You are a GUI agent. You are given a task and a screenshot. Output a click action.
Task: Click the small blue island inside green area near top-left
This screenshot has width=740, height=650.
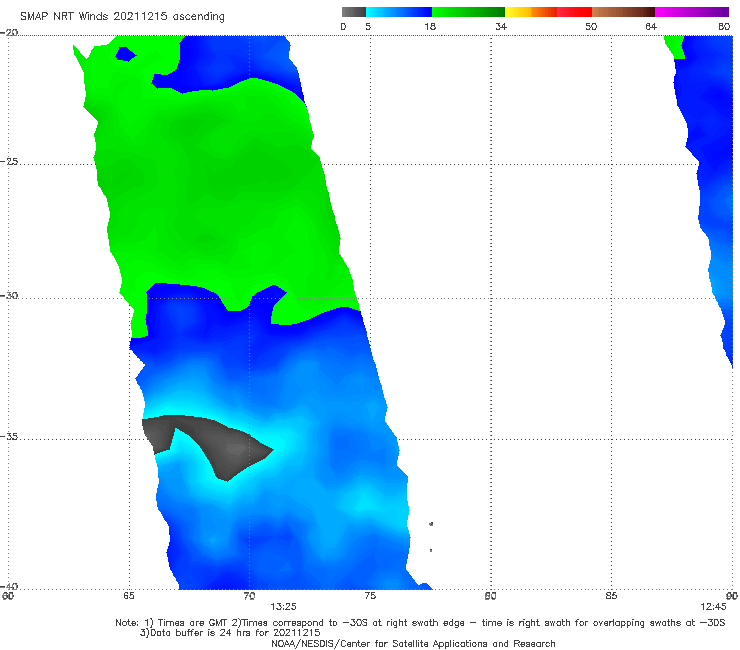[x=125, y=54]
